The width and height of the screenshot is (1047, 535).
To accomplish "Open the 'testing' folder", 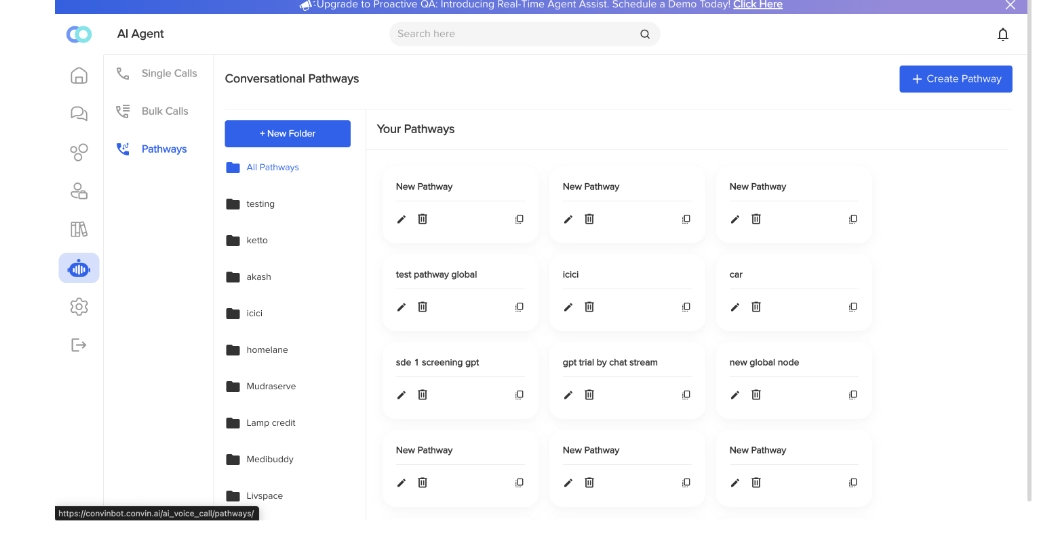I will point(250,204).
